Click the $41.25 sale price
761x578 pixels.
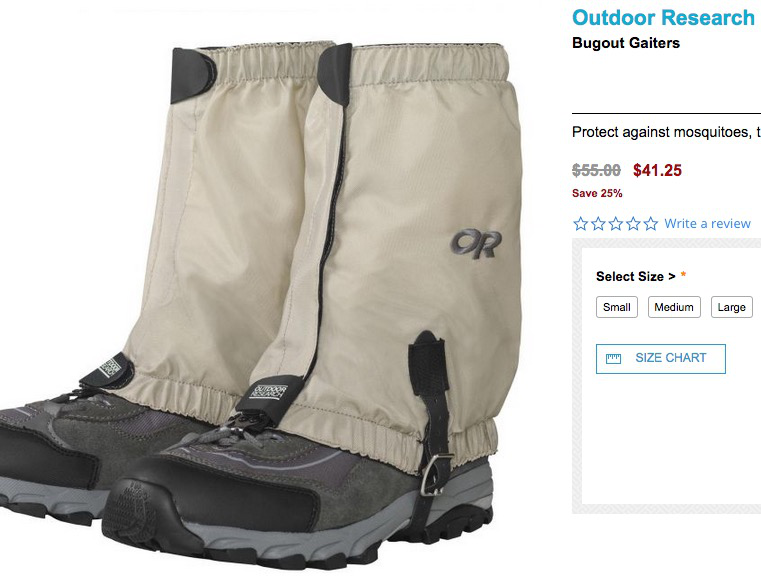(x=657, y=170)
